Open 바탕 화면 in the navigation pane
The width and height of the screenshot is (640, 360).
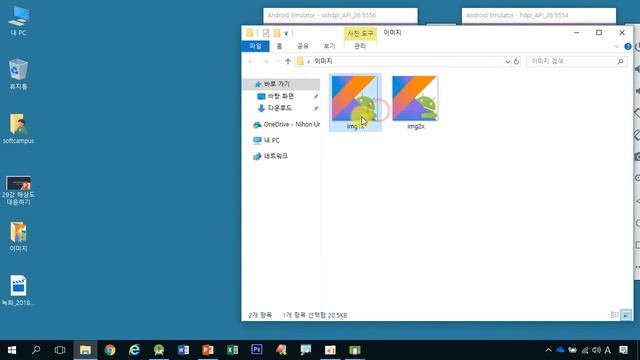pyautogui.click(x=280, y=96)
